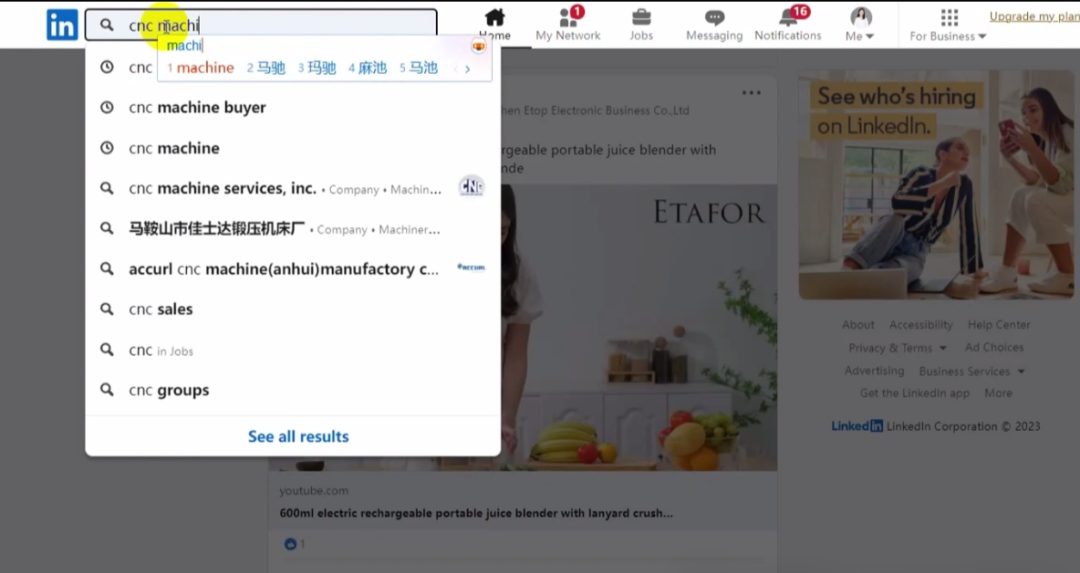Screen dimensions: 1080x573
Task: Click search icon beside cnc sales
Action: [x=107, y=309]
